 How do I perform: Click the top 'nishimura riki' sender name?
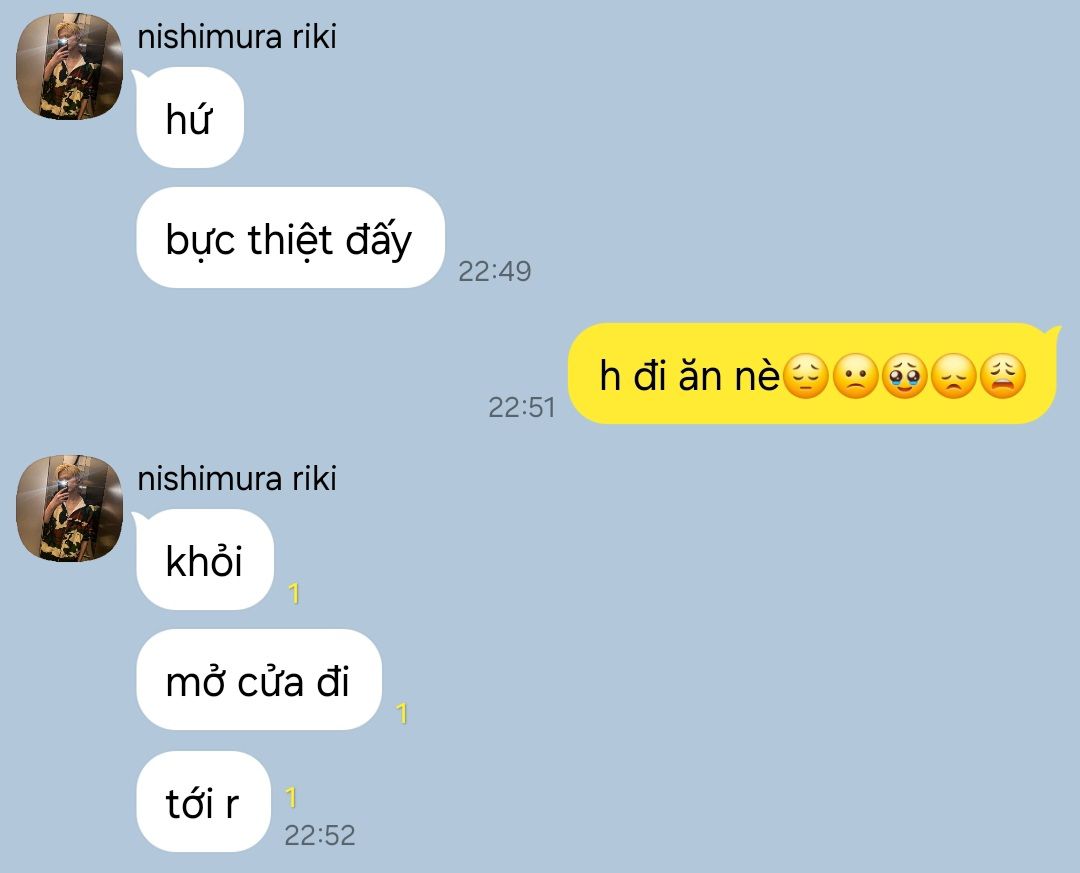click(x=237, y=37)
